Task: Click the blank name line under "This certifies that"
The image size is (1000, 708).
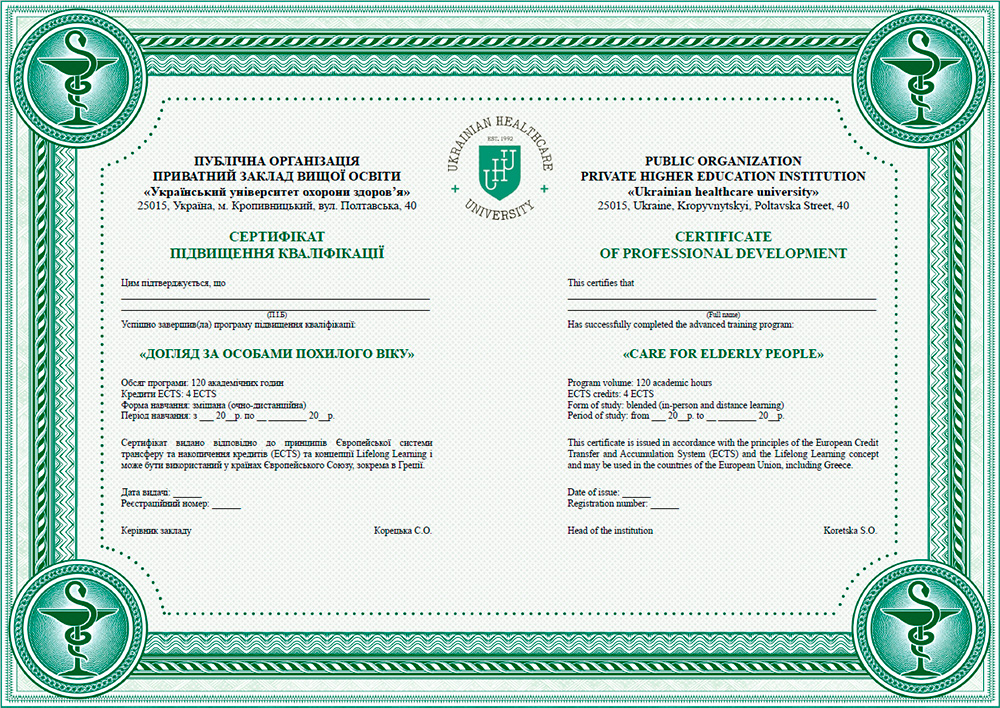Action: click(x=722, y=298)
